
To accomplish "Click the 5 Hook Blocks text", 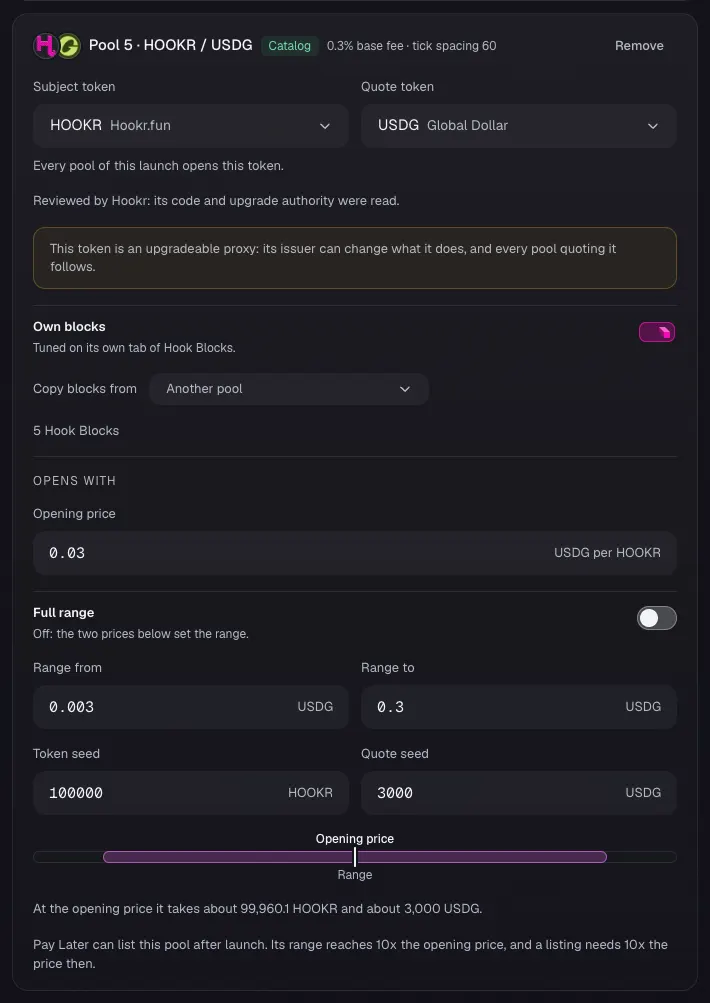I will coord(76,430).
